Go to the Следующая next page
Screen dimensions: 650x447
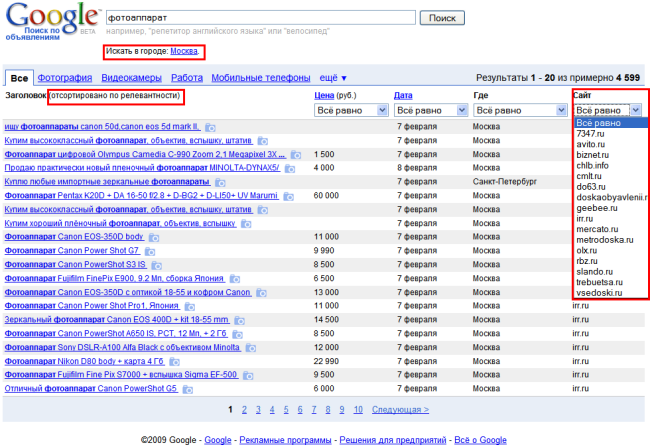pos(400,410)
